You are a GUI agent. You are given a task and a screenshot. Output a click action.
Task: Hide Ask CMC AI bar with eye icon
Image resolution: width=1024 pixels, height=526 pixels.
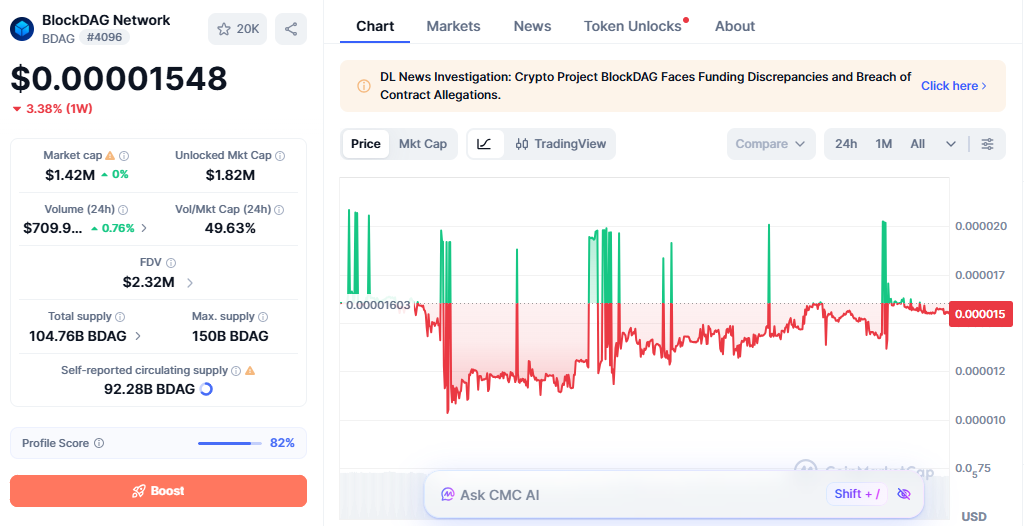pyautogui.click(x=904, y=494)
